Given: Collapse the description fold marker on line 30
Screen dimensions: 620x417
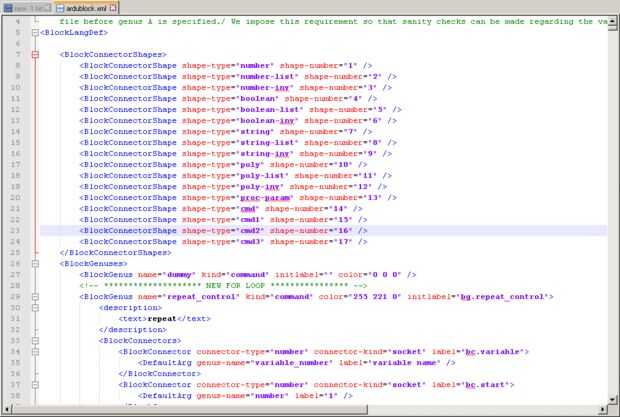Looking at the screenshot, I should click(x=35, y=308).
